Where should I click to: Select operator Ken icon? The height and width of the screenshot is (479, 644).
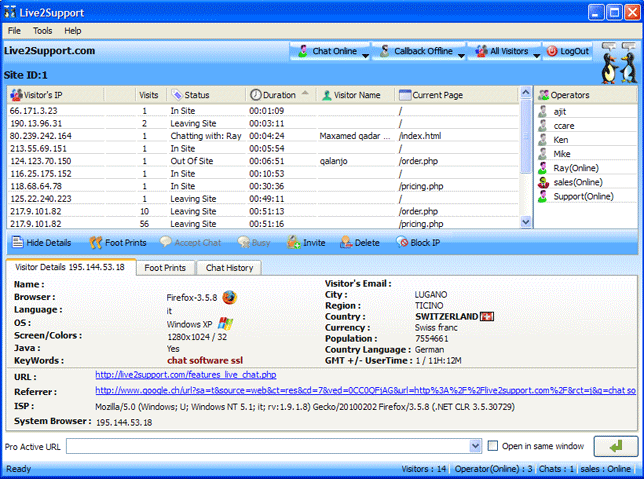(543, 140)
